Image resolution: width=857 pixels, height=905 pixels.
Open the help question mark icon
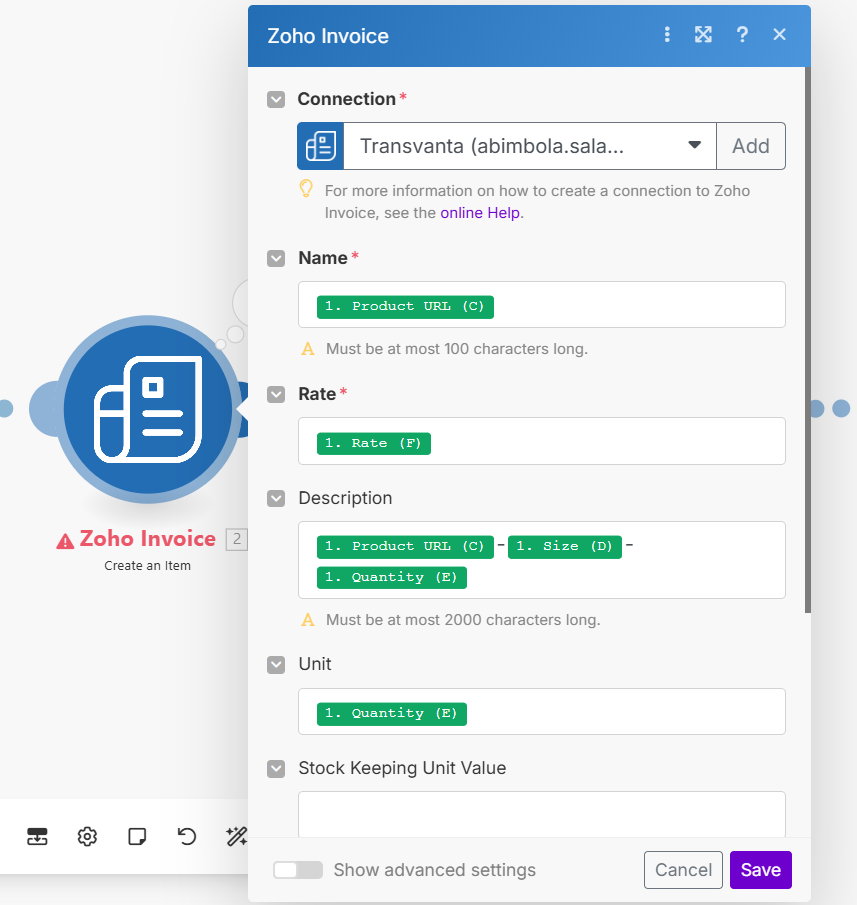(x=742, y=35)
